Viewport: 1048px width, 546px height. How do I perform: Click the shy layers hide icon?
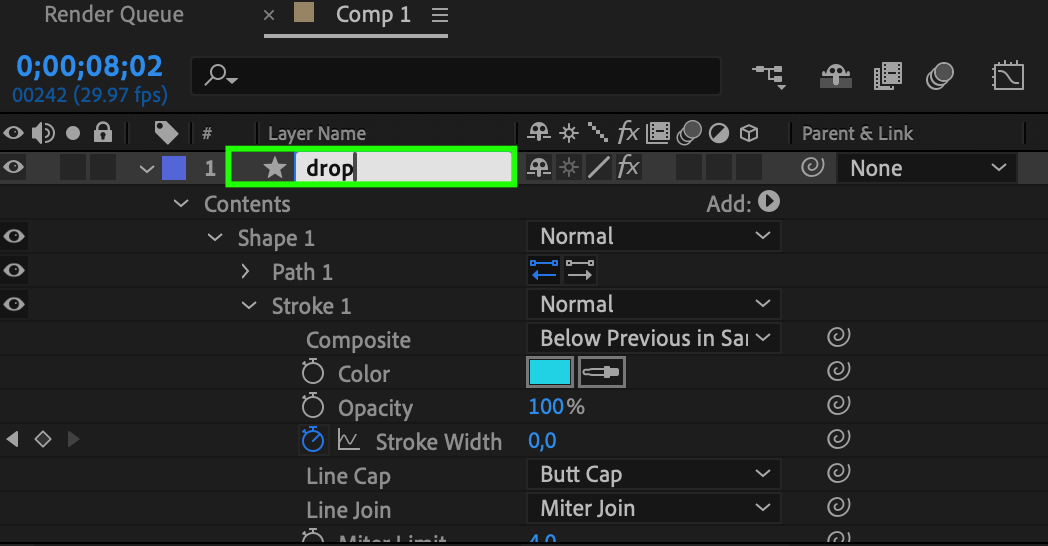[834, 77]
